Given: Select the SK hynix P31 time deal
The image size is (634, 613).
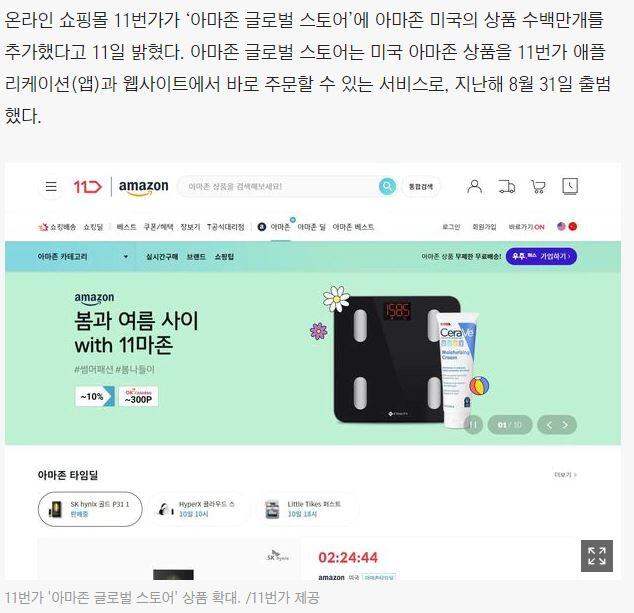Looking at the screenshot, I should 90,509.
